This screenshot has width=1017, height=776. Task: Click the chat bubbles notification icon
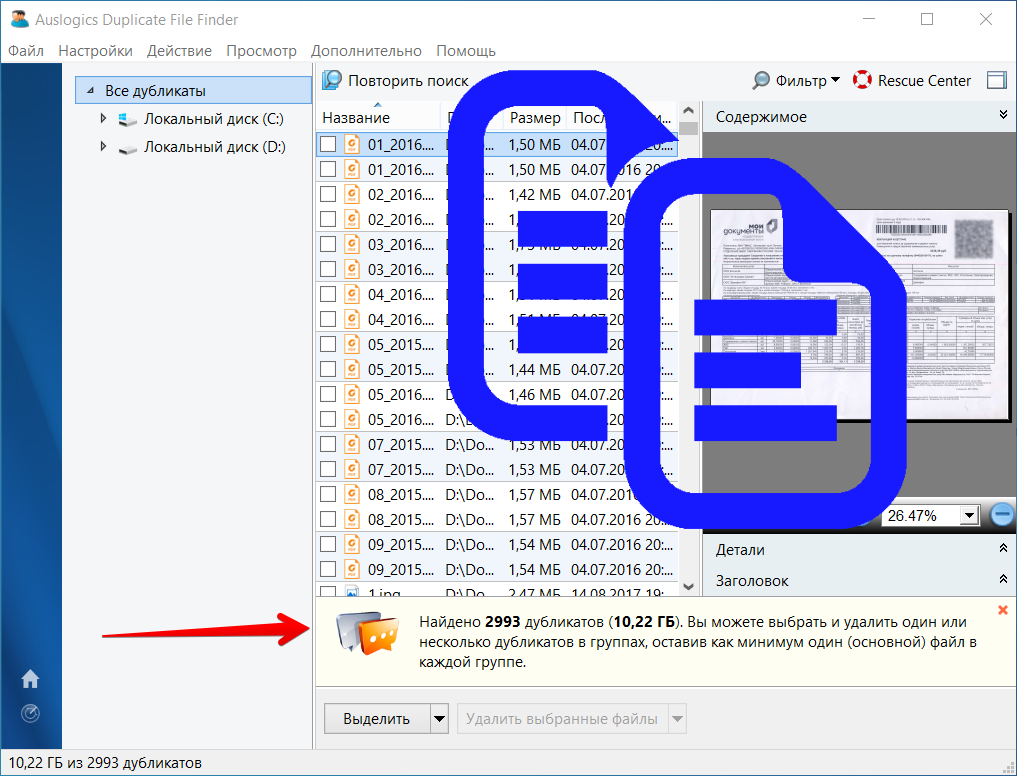coord(366,633)
